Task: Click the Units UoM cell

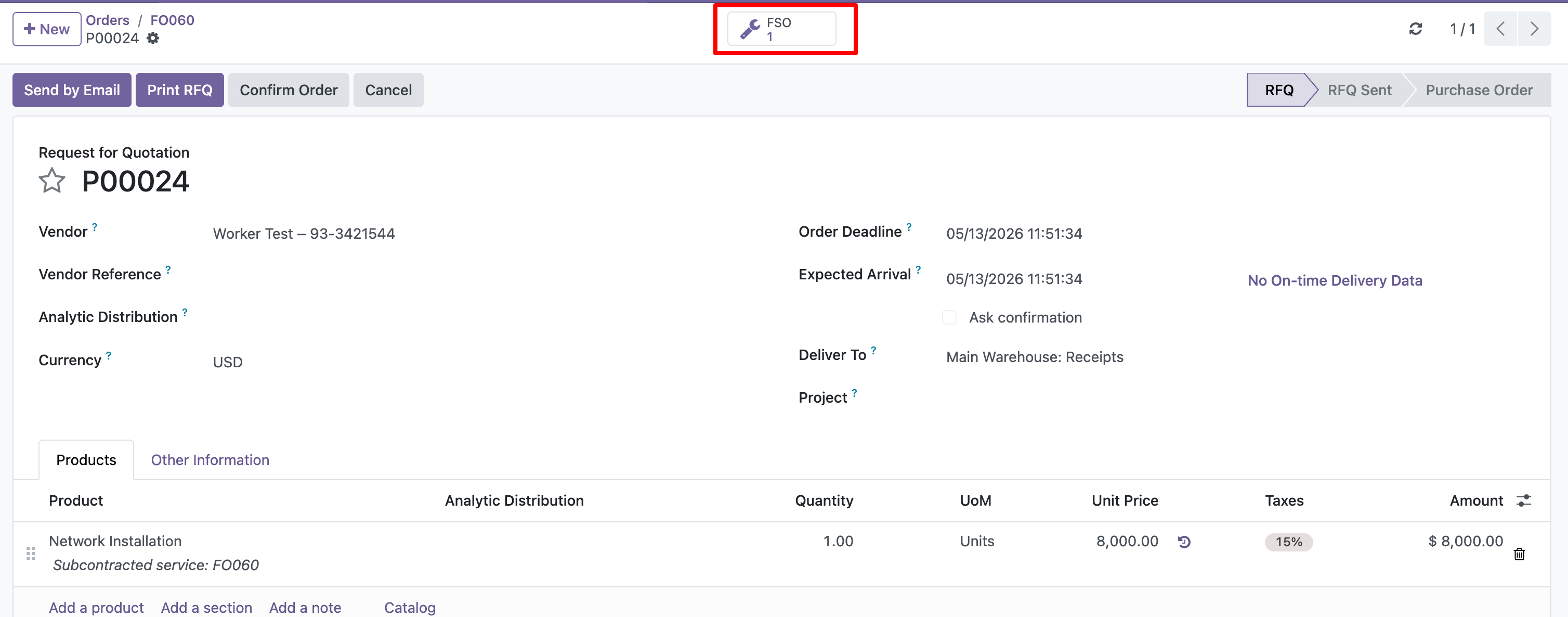Action: point(976,541)
